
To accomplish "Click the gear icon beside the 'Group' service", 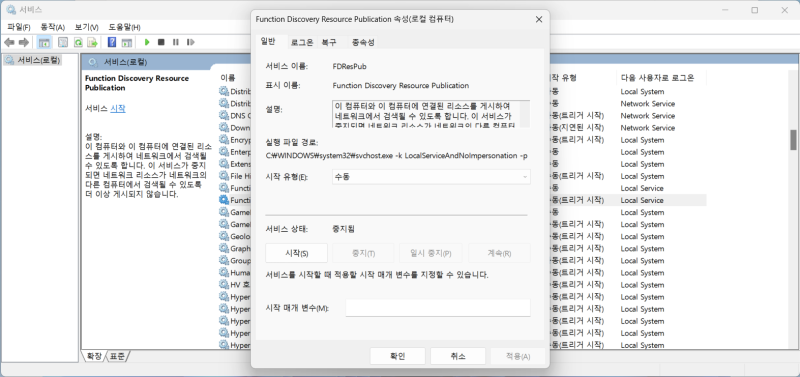I will tap(223, 261).
